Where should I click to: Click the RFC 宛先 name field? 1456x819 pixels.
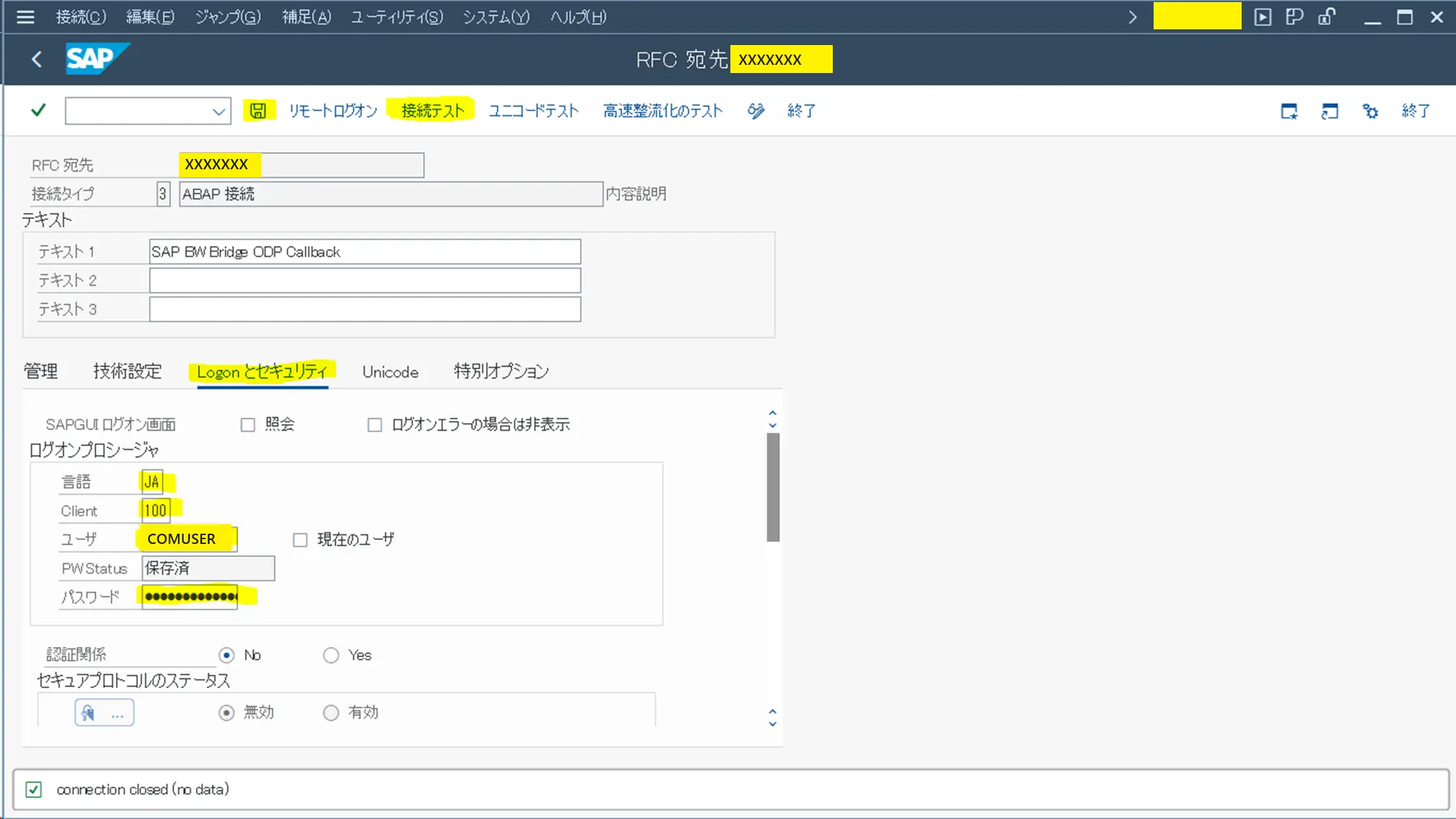tap(301, 165)
